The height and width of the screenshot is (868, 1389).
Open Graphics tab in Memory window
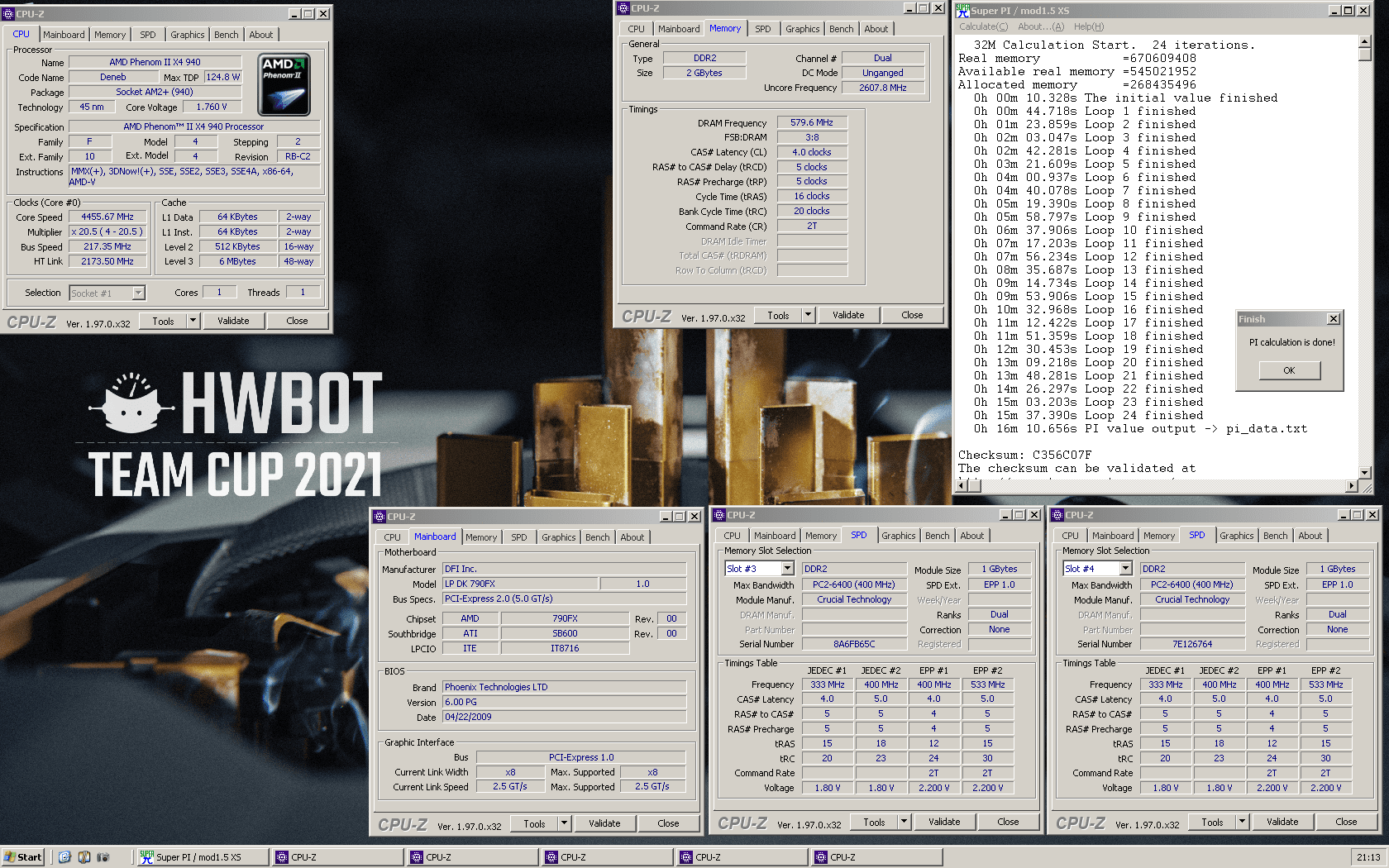click(803, 29)
